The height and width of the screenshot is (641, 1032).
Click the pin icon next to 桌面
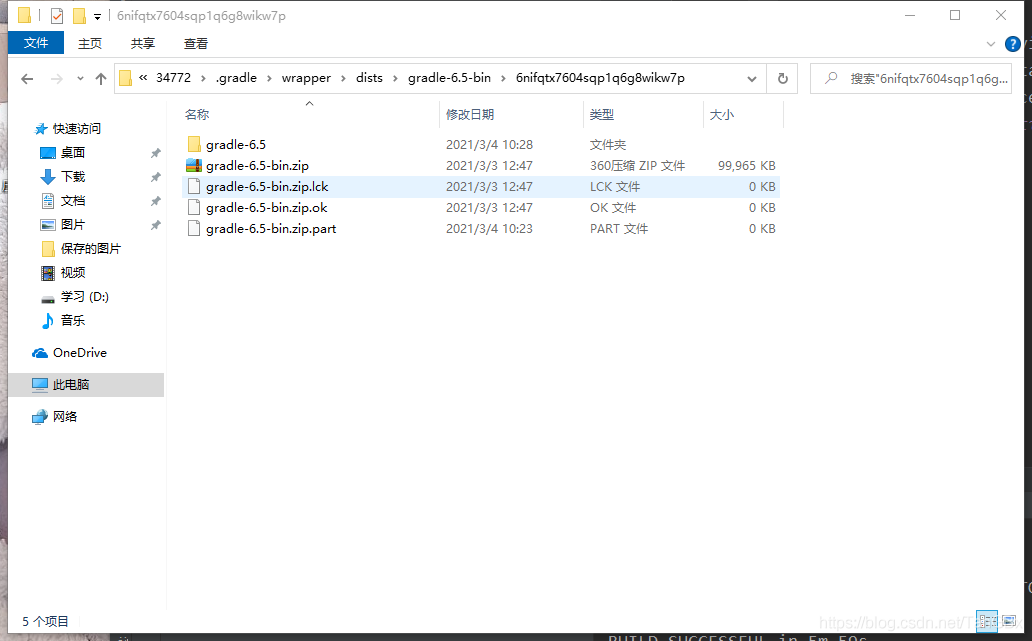point(155,153)
